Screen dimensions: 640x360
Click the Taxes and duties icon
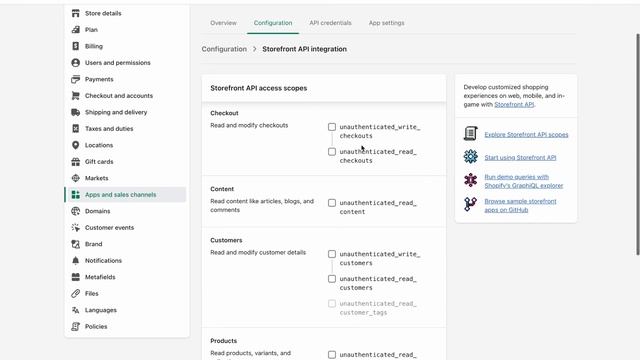point(76,129)
